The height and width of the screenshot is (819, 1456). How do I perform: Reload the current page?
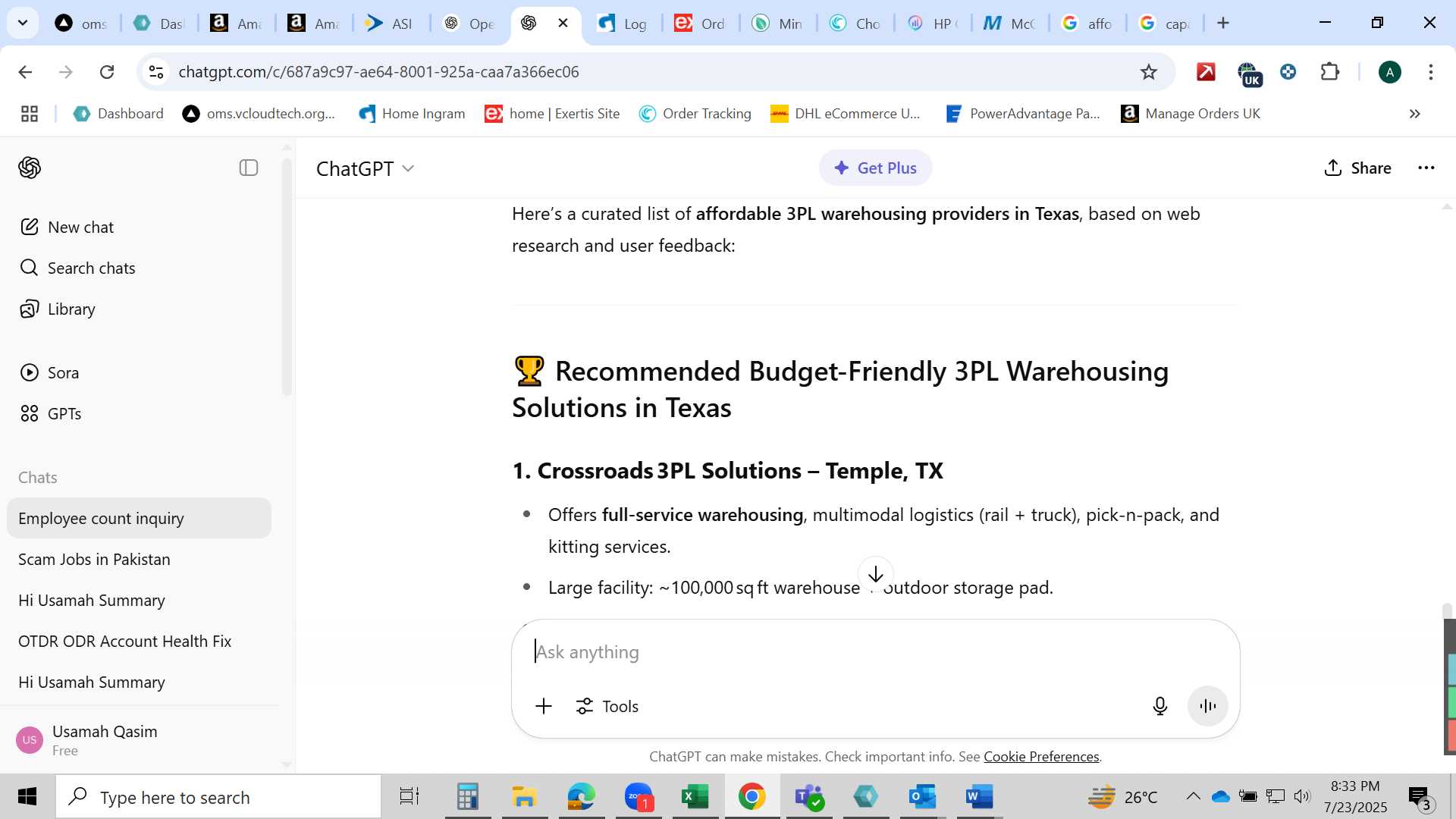[107, 72]
